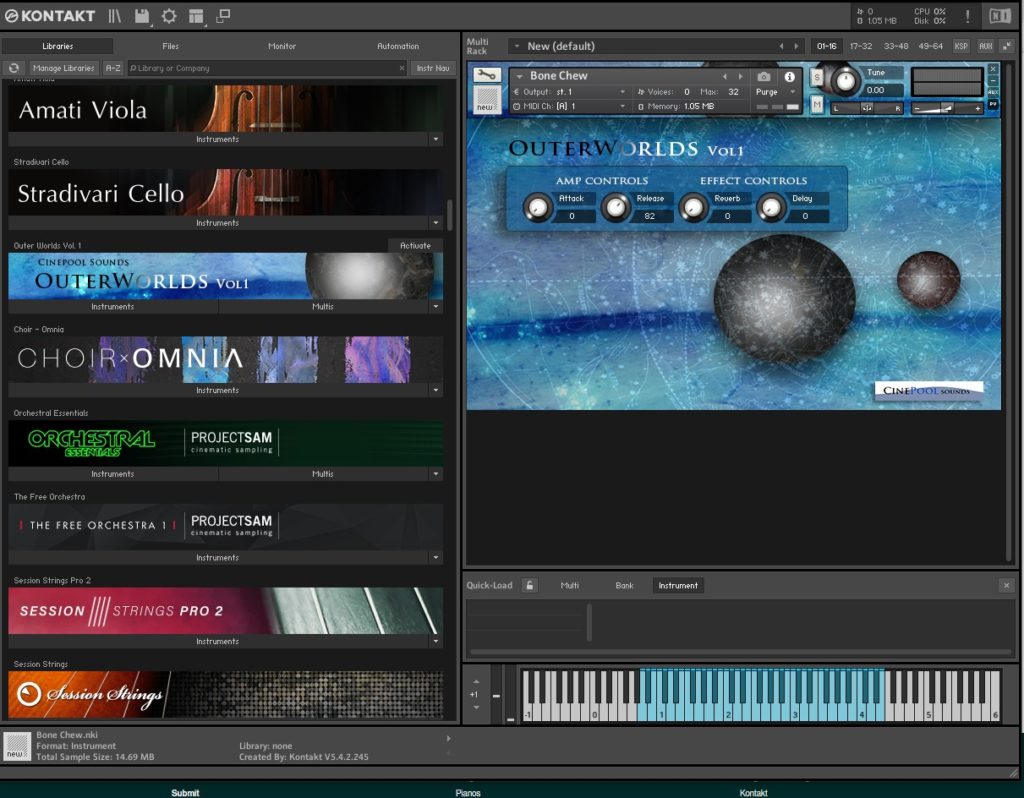The image size is (1024, 798).
Task: Toggle Solo on the Bone Chew instrument
Action: [x=817, y=78]
